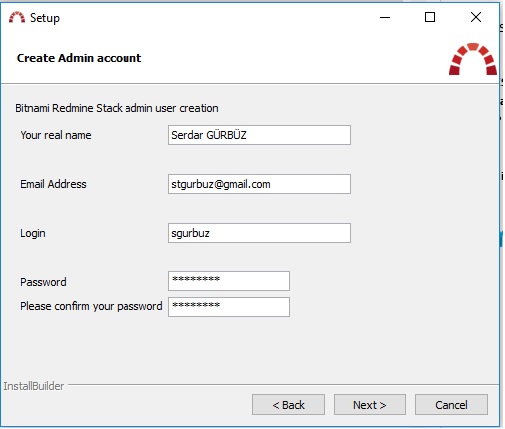The image size is (505, 429).
Task: Close the Setup window
Action: (476, 17)
